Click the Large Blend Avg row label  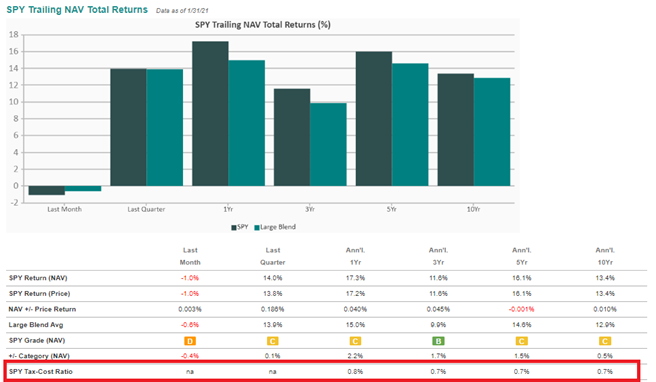[36, 325]
